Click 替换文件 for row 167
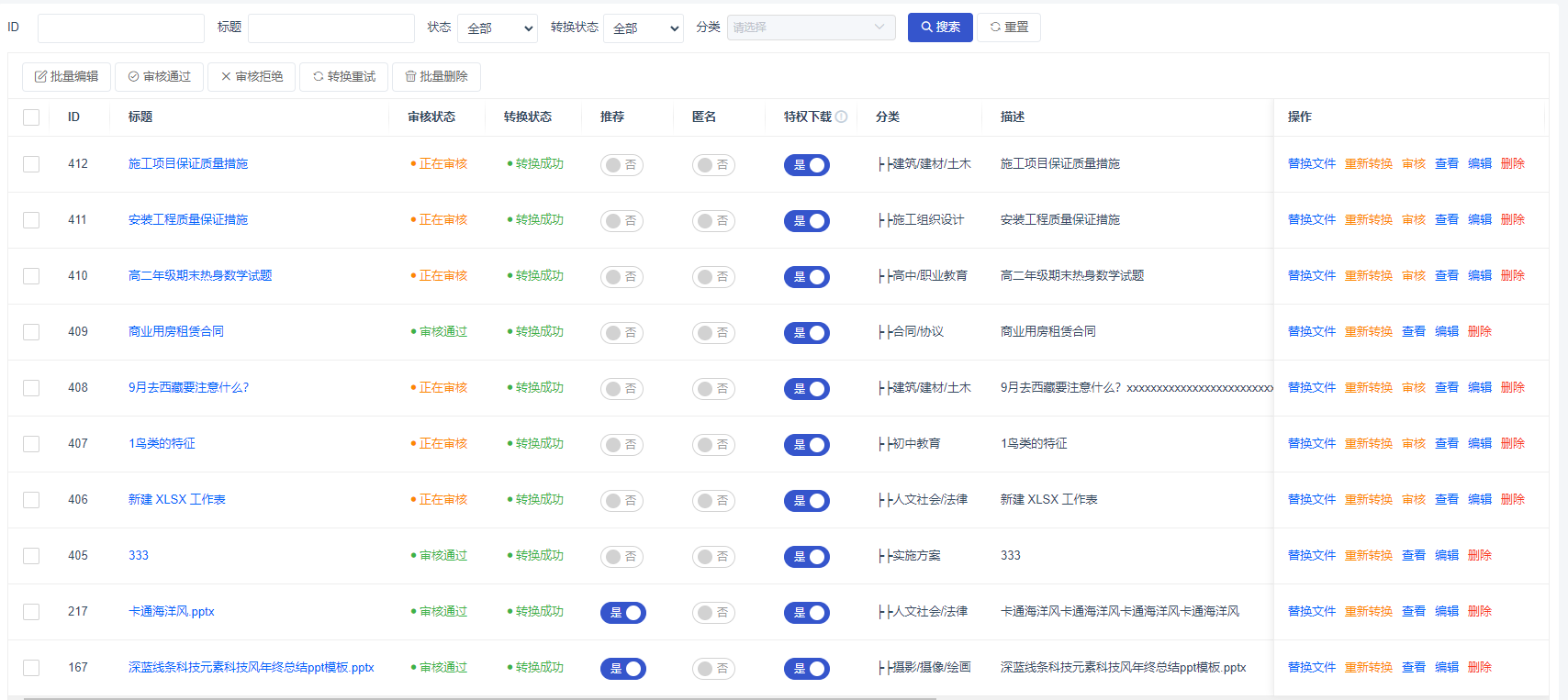 [1312, 667]
